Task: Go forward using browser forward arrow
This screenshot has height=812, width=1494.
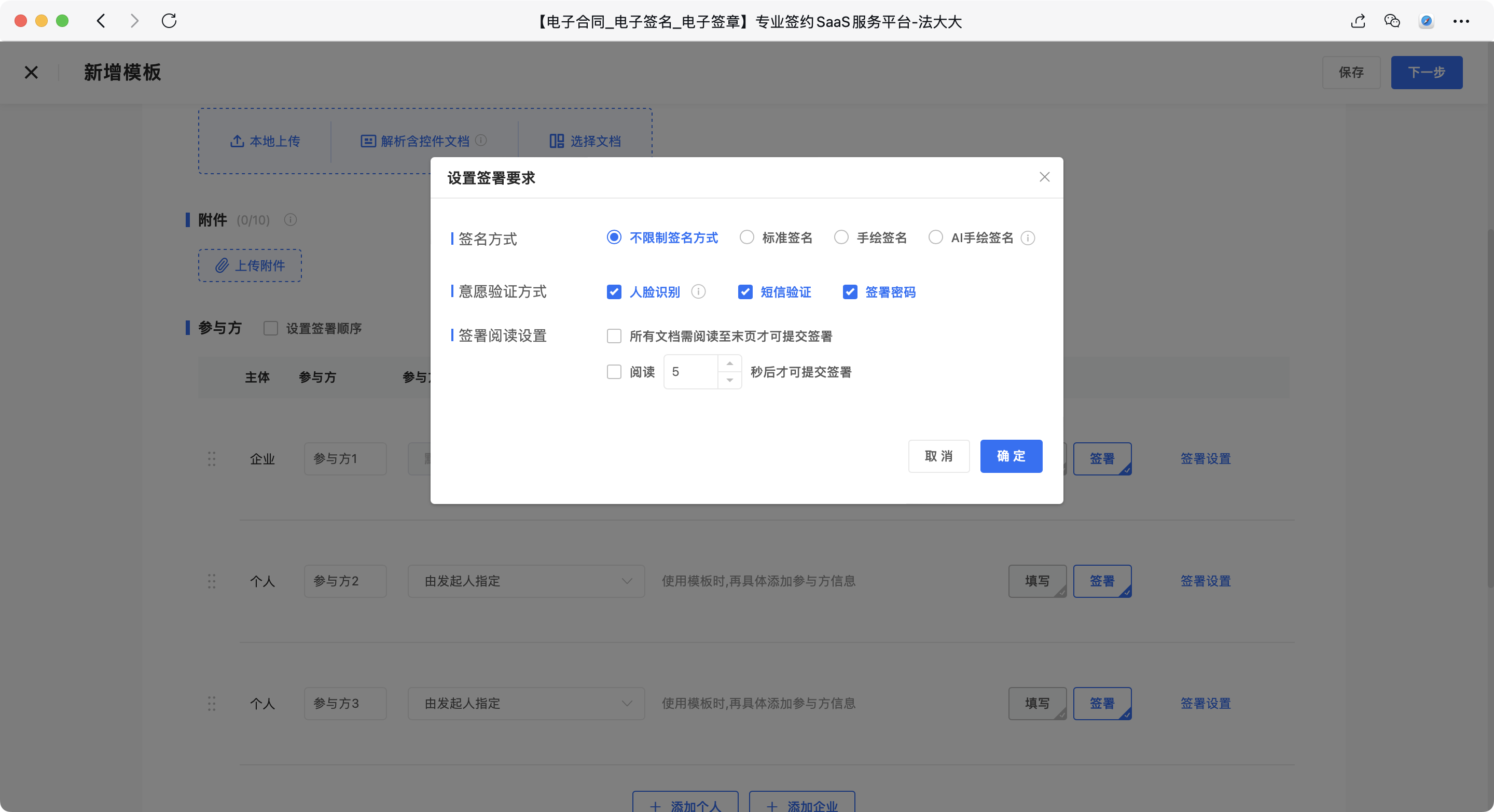Action: coord(134,21)
